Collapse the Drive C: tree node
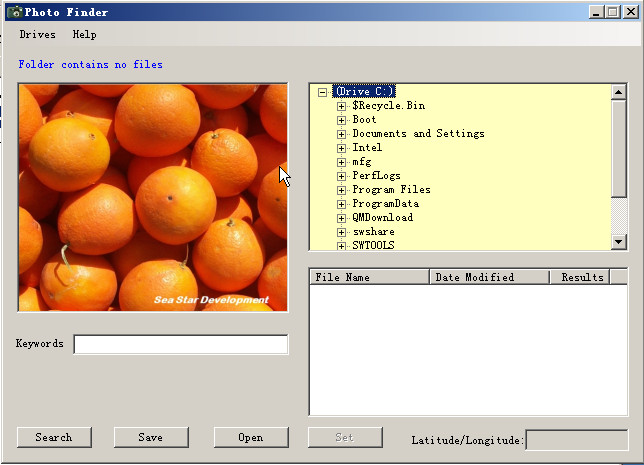Image resolution: width=644 pixels, height=465 pixels. pyautogui.click(x=322, y=92)
